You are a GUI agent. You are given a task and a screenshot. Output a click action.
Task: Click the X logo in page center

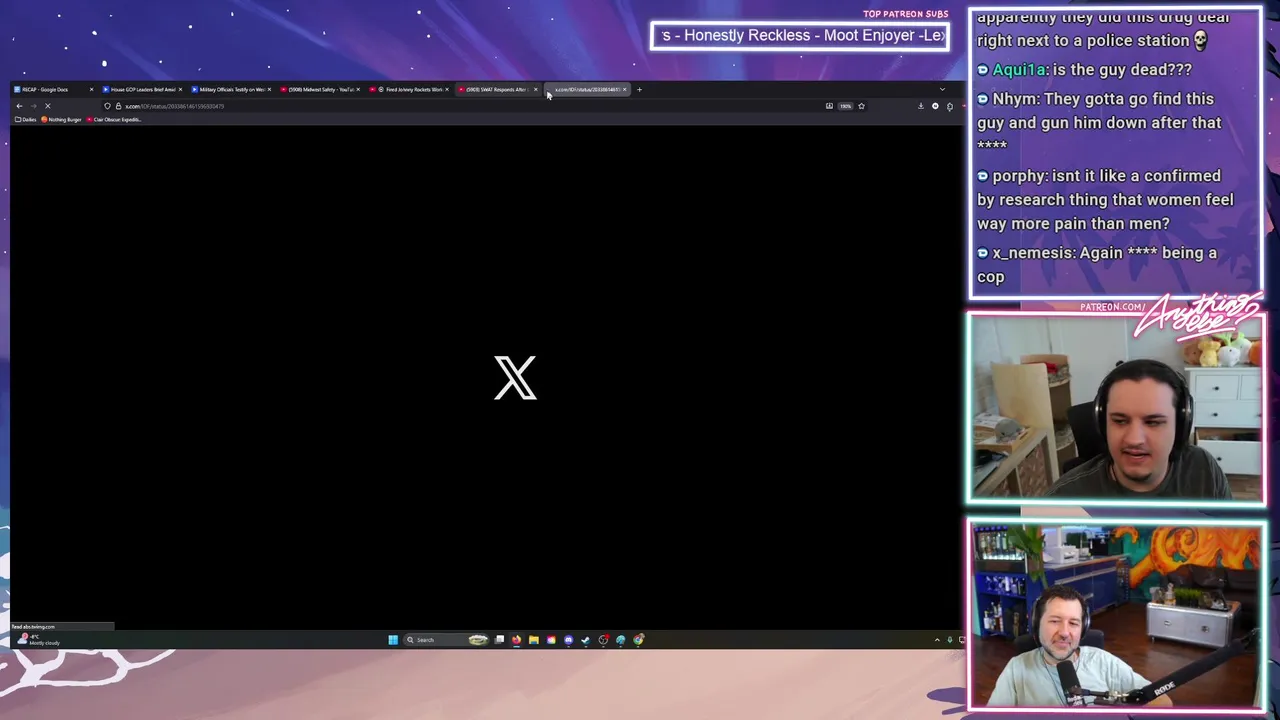point(515,378)
